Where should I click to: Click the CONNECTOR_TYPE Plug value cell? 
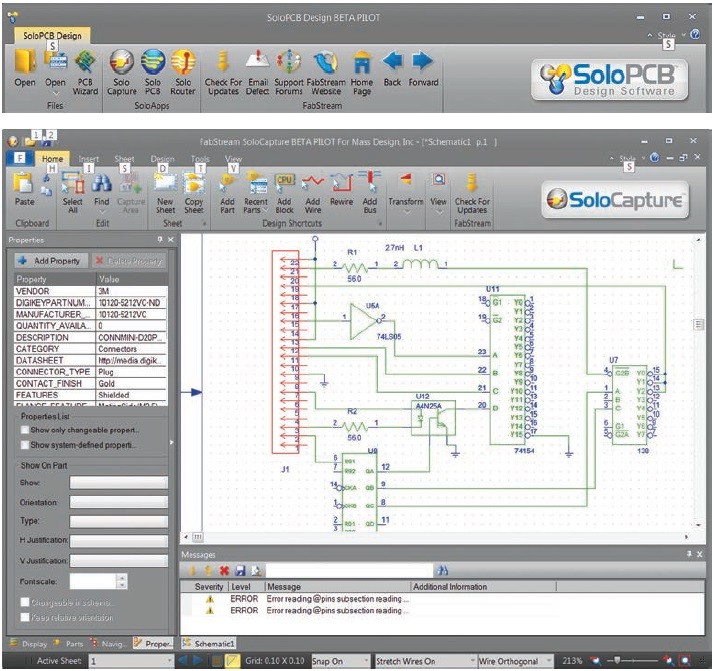pyautogui.click(x=132, y=372)
